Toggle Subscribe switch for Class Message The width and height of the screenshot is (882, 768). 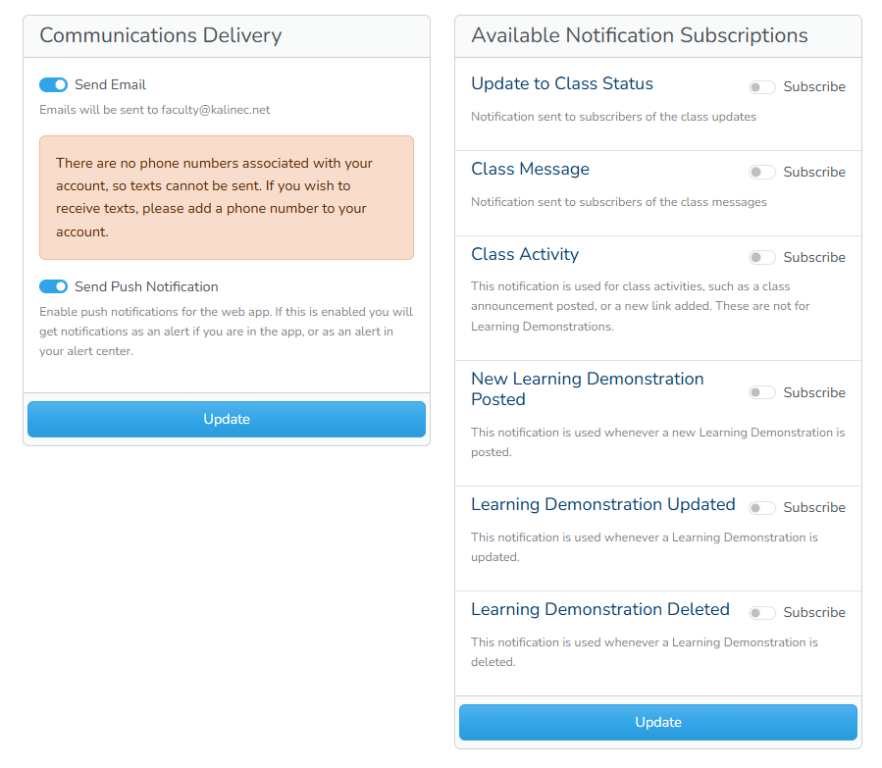[x=762, y=172]
